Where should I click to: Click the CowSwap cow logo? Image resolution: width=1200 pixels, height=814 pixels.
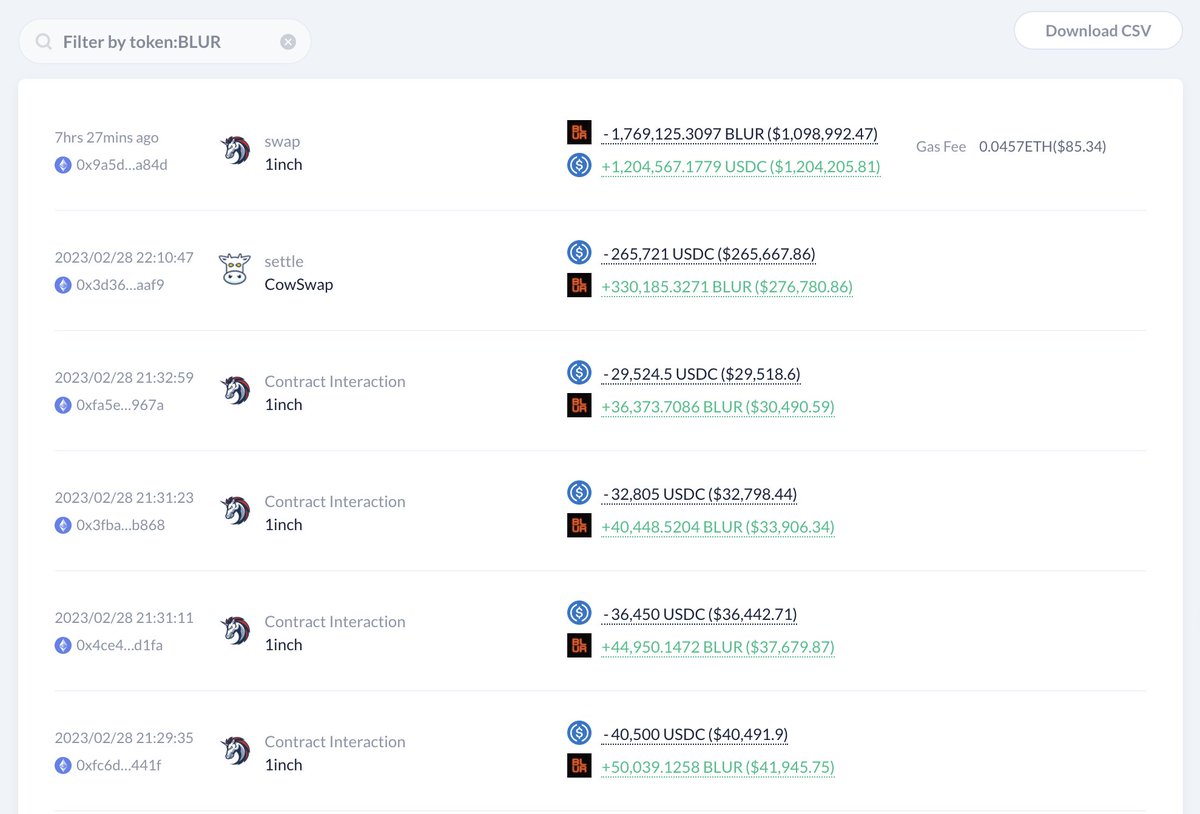[x=235, y=270]
